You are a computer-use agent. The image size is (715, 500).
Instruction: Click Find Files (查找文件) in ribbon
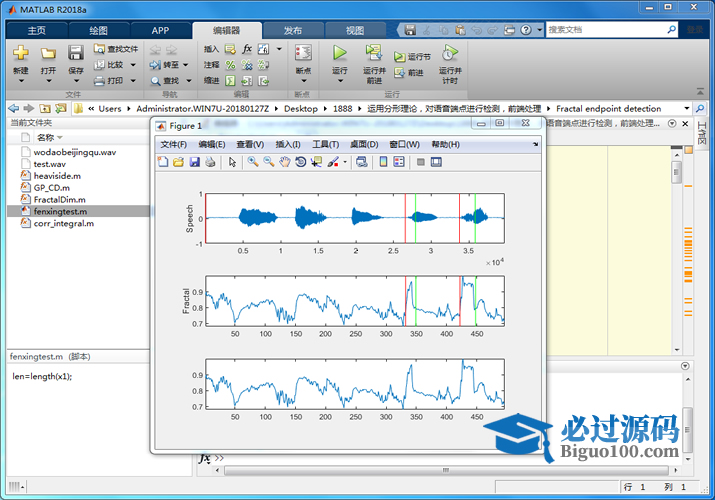coord(116,49)
